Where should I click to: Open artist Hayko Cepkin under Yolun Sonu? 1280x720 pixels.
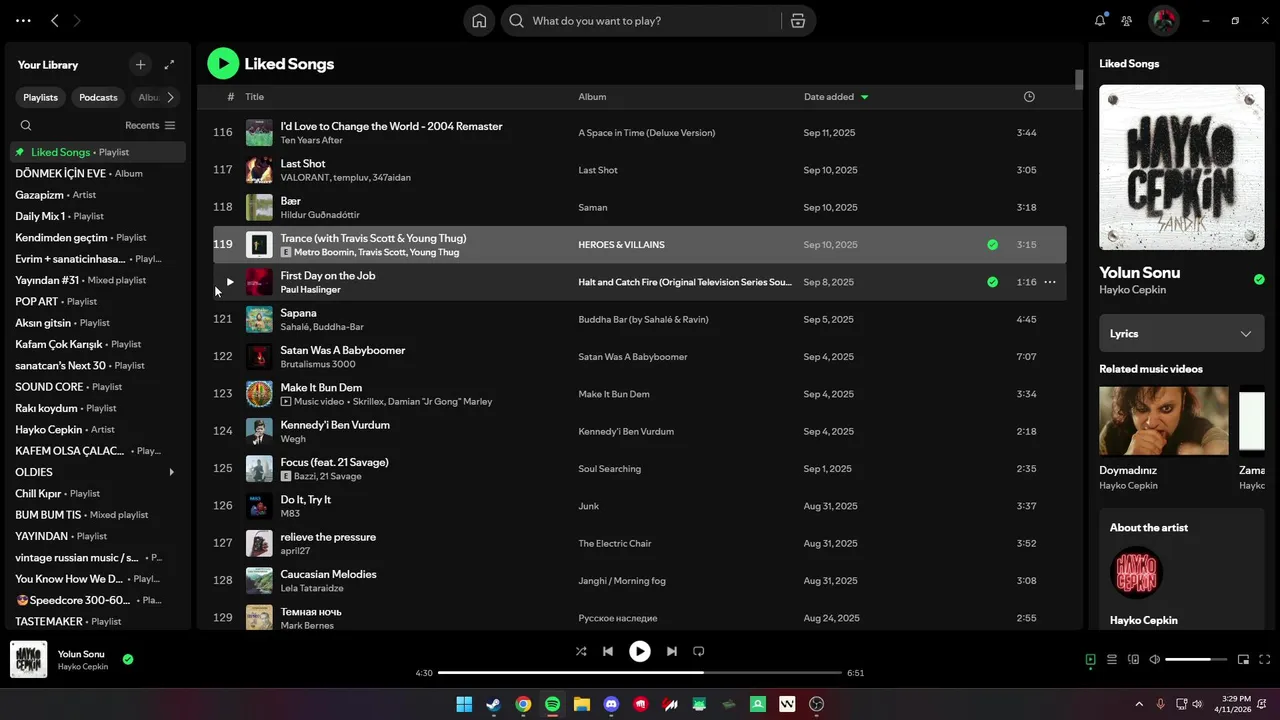pos(1132,290)
